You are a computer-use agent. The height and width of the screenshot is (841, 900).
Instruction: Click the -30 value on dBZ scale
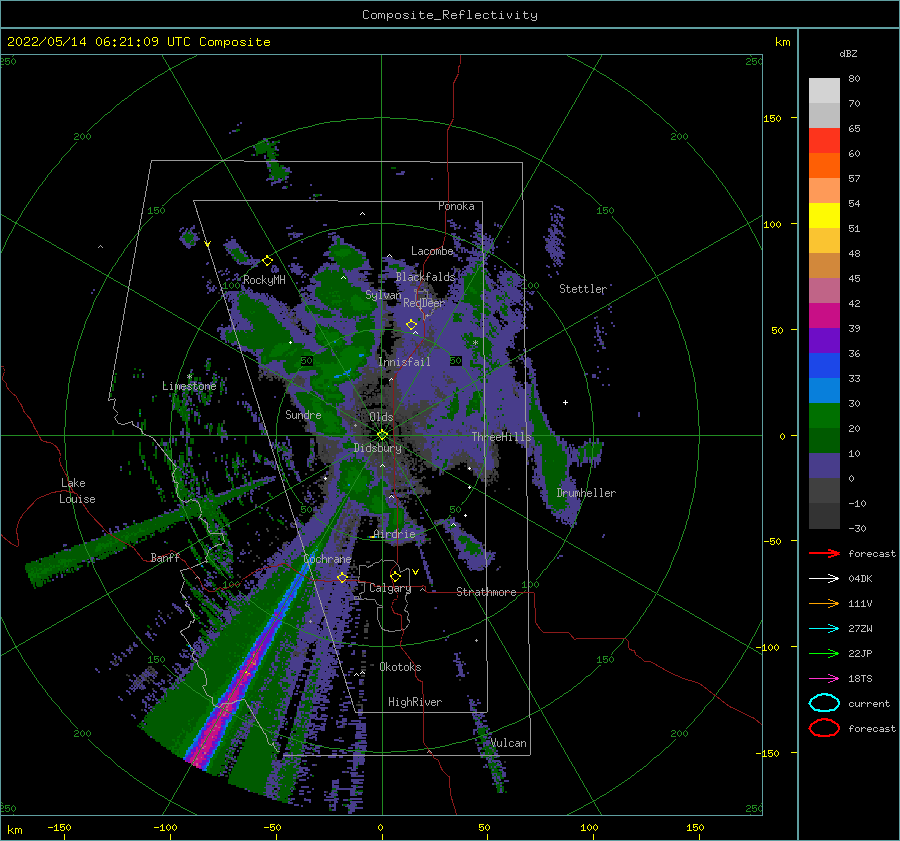(857, 528)
